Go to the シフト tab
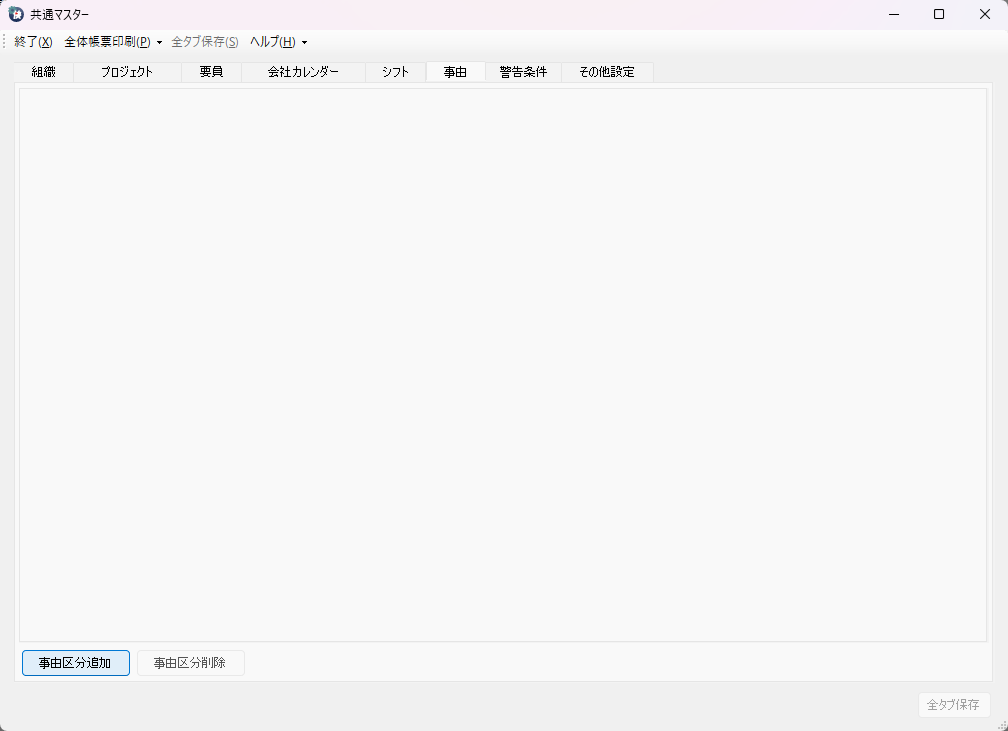Image resolution: width=1008 pixels, height=731 pixels. pos(395,72)
